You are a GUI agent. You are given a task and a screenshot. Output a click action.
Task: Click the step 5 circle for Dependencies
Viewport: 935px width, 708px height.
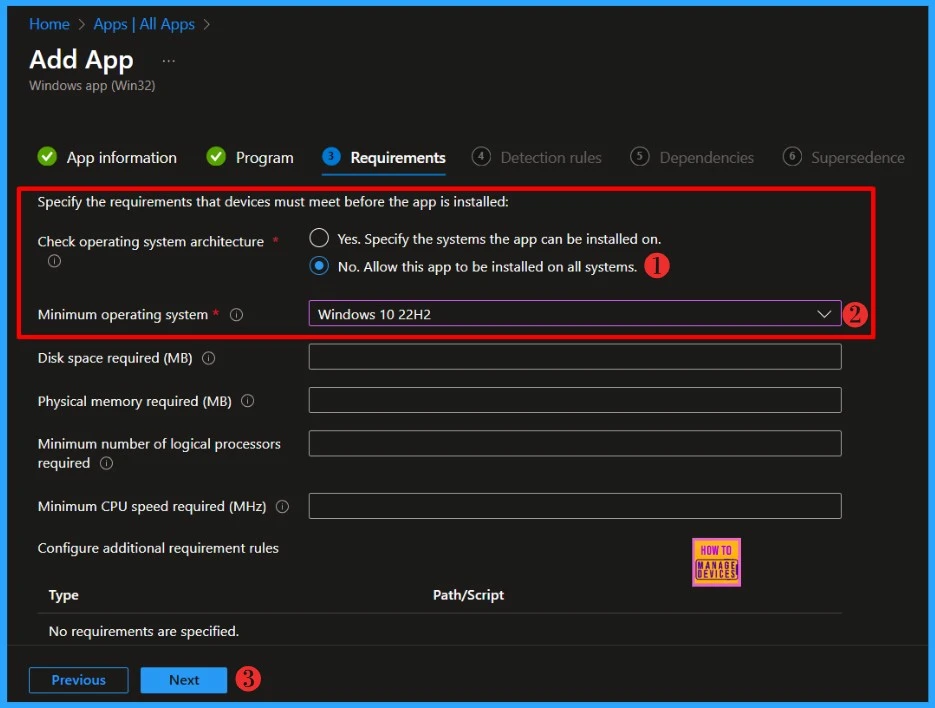click(x=640, y=156)
